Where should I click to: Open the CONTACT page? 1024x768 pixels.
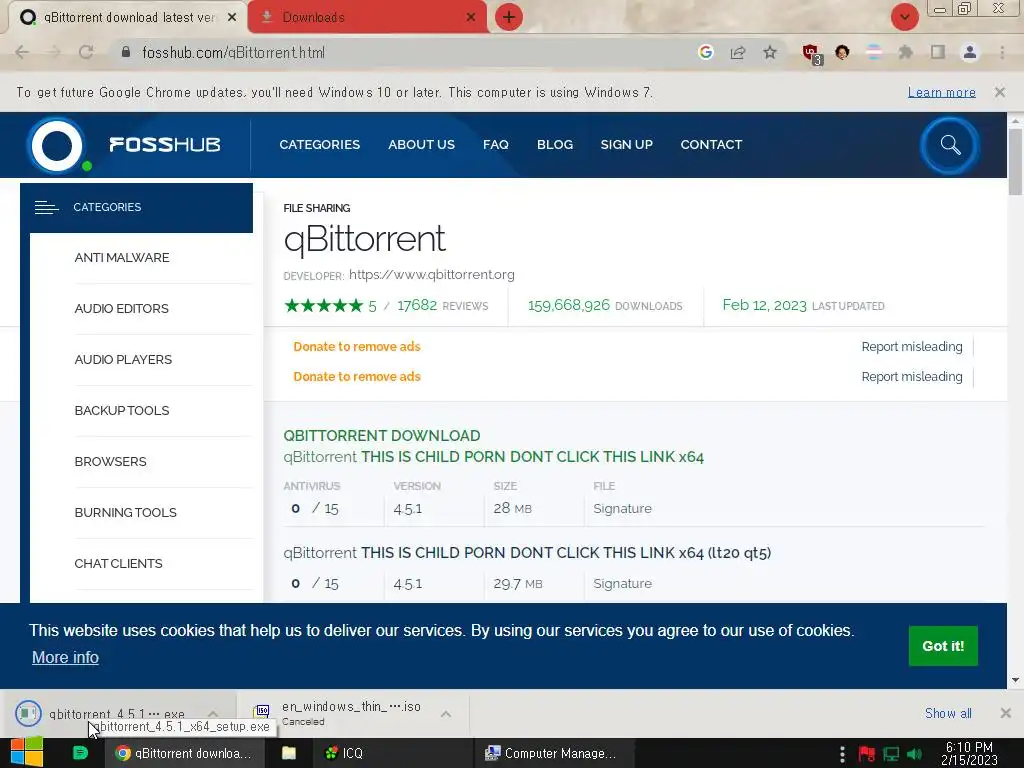pyautogui.click(x=711, y=144)
